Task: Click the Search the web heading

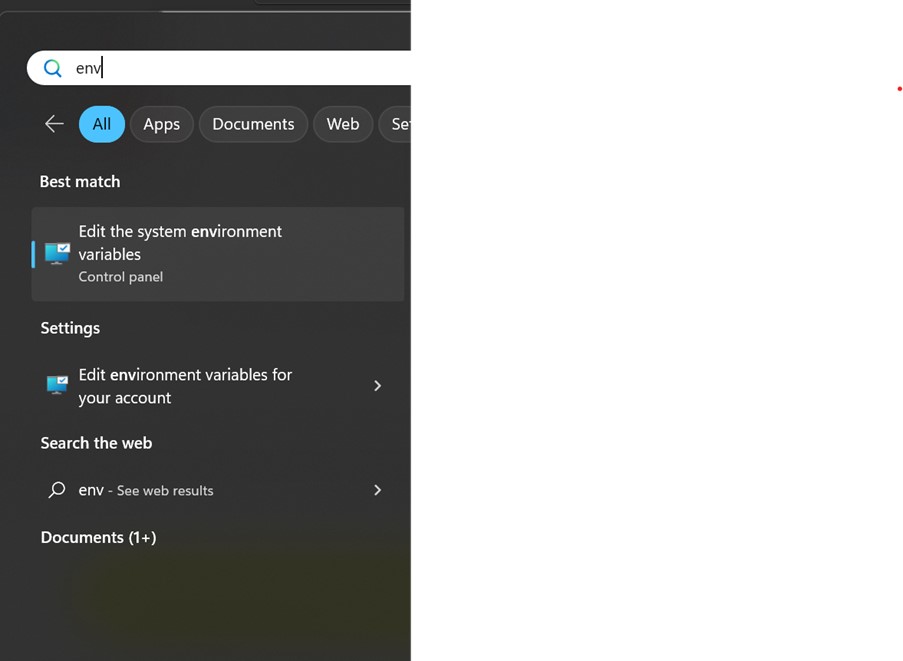Action: click(96, 443)
